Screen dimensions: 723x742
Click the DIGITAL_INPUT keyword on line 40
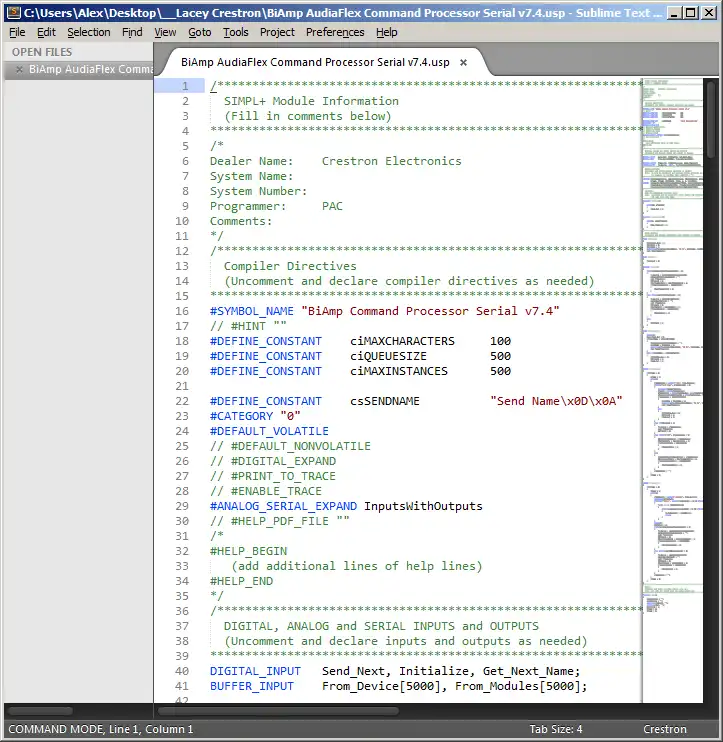[x=255, y=671]
